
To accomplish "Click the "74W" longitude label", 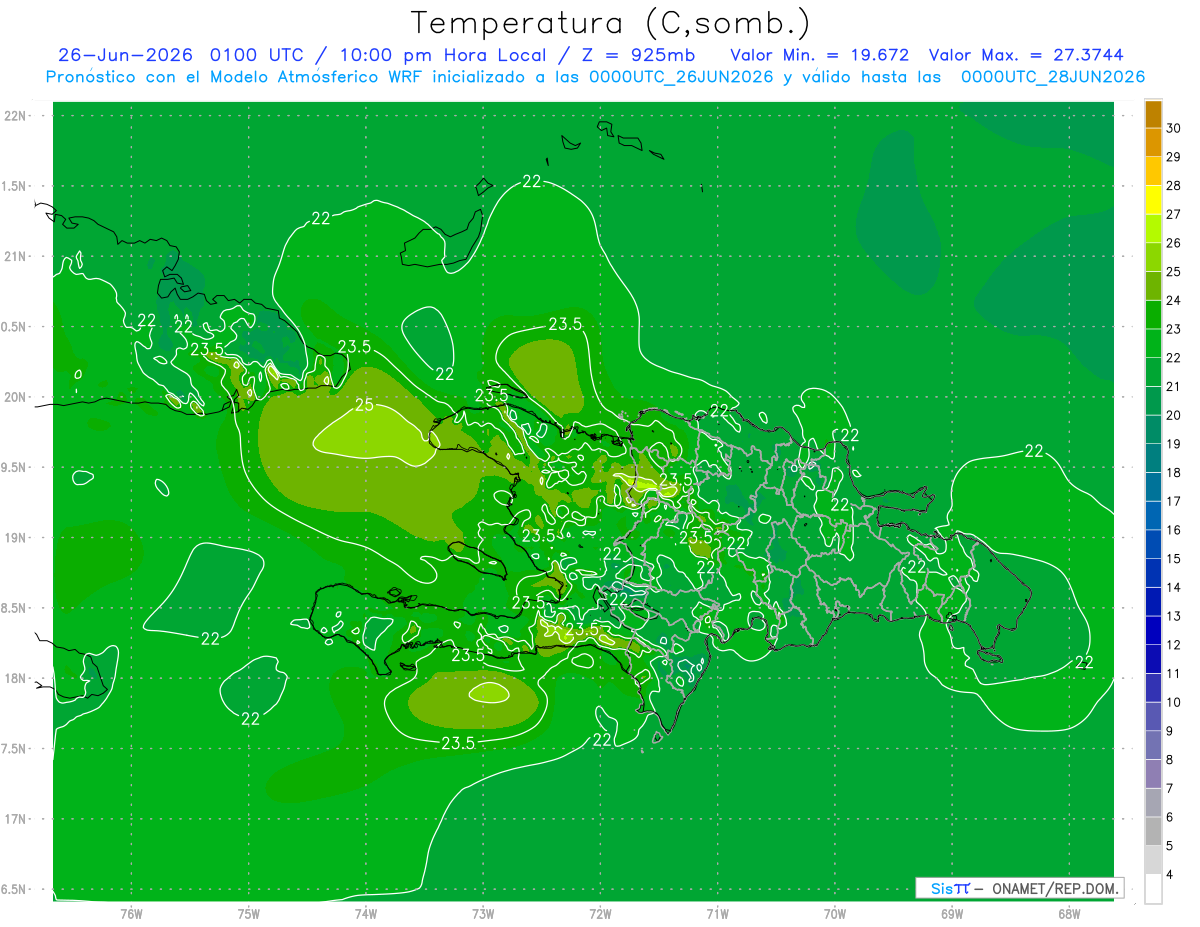I will click(x=365, y=914).
